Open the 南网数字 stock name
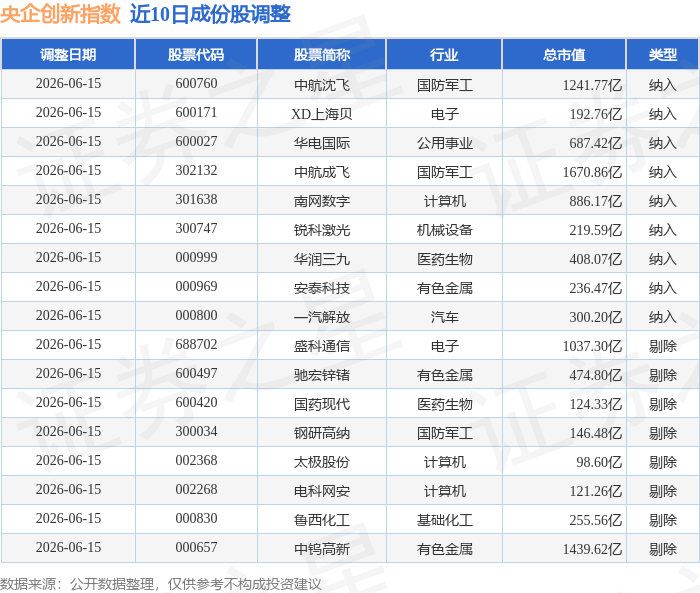This screenshot has width=700, height=593. 321,201
